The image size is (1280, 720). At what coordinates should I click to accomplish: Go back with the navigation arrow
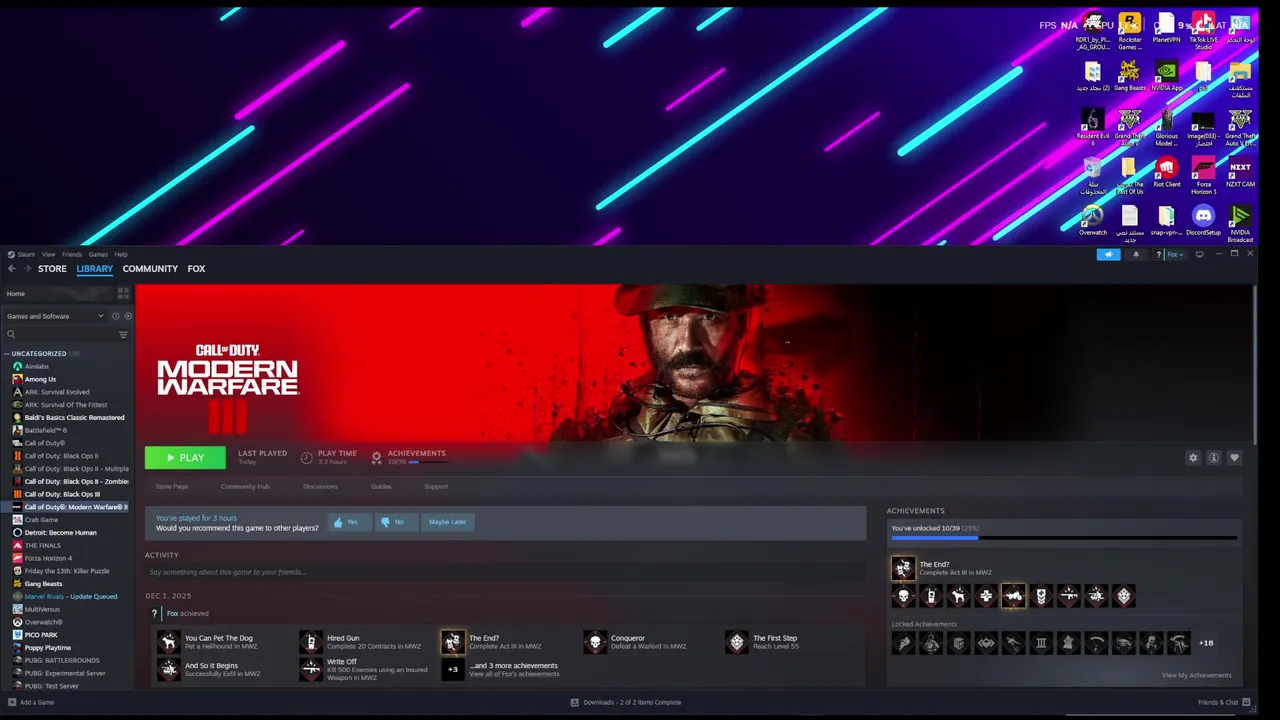(x=12, y=269)
